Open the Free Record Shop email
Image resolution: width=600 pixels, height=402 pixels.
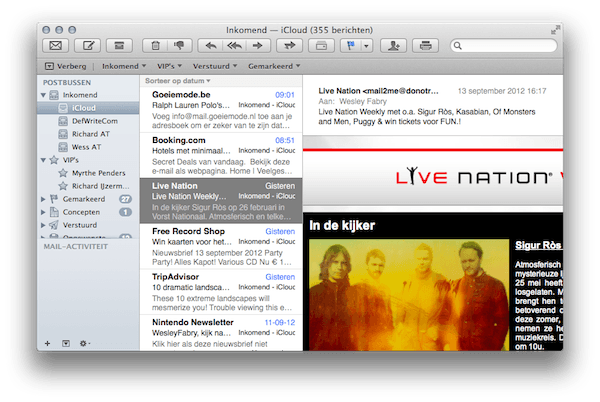[x=221, y=246]
